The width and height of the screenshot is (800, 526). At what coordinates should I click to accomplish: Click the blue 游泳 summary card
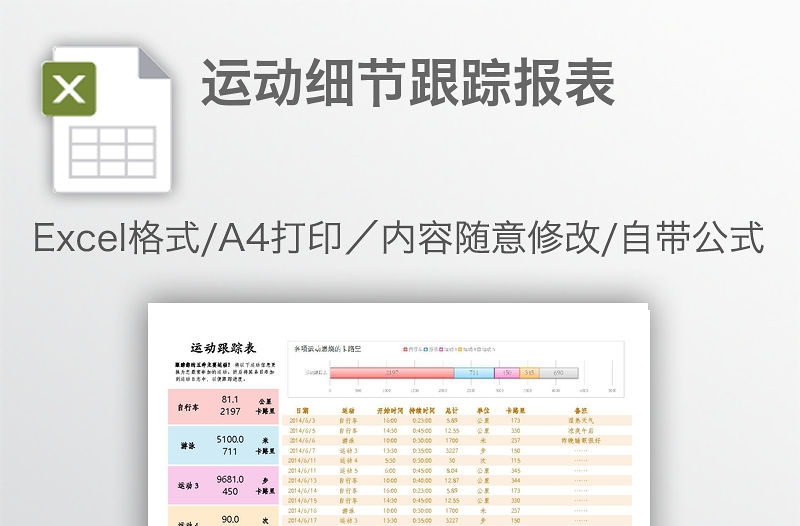(x=223, y=445)
